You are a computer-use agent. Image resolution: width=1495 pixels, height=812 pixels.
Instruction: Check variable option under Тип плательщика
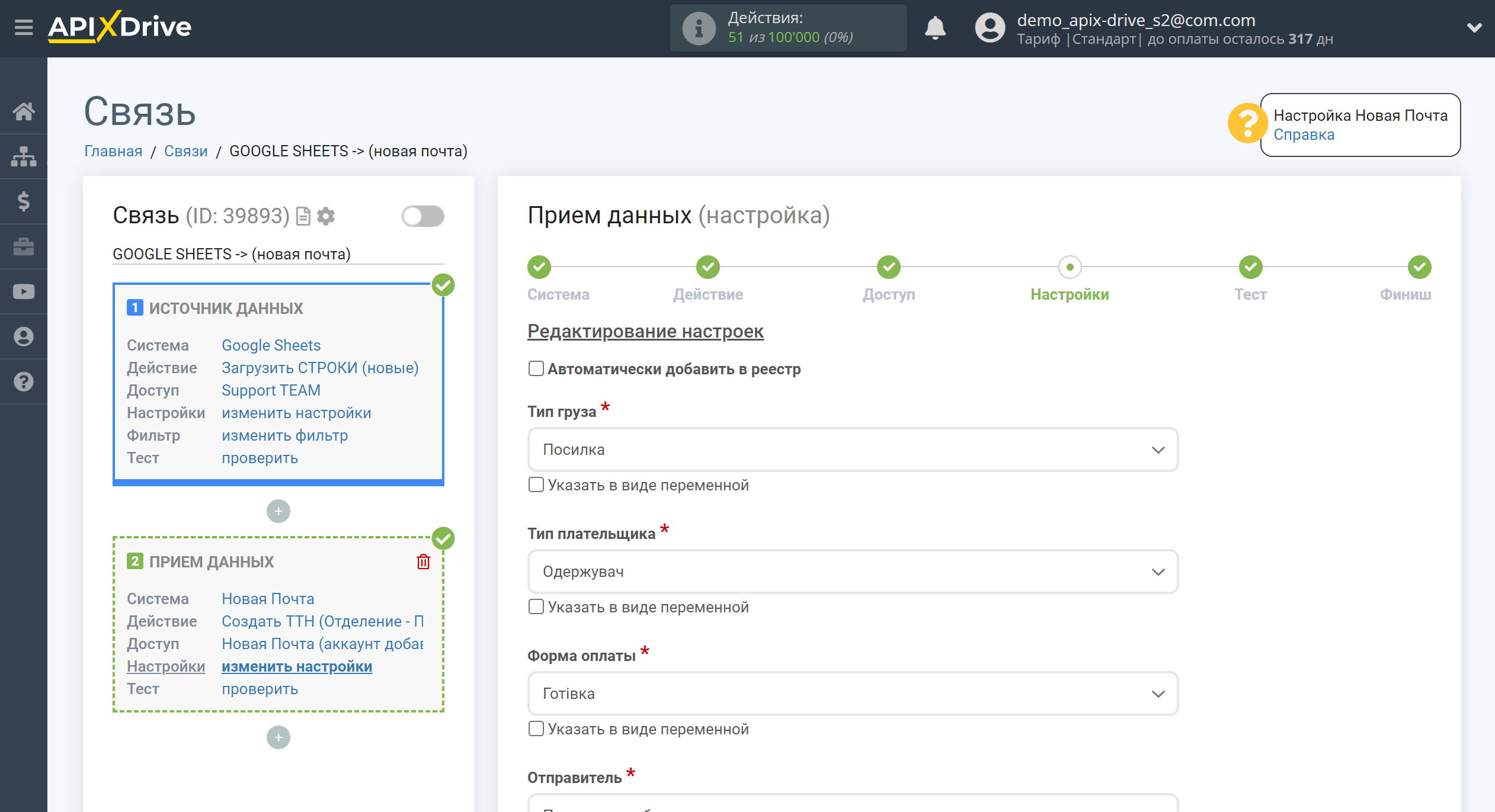point(536,606)
